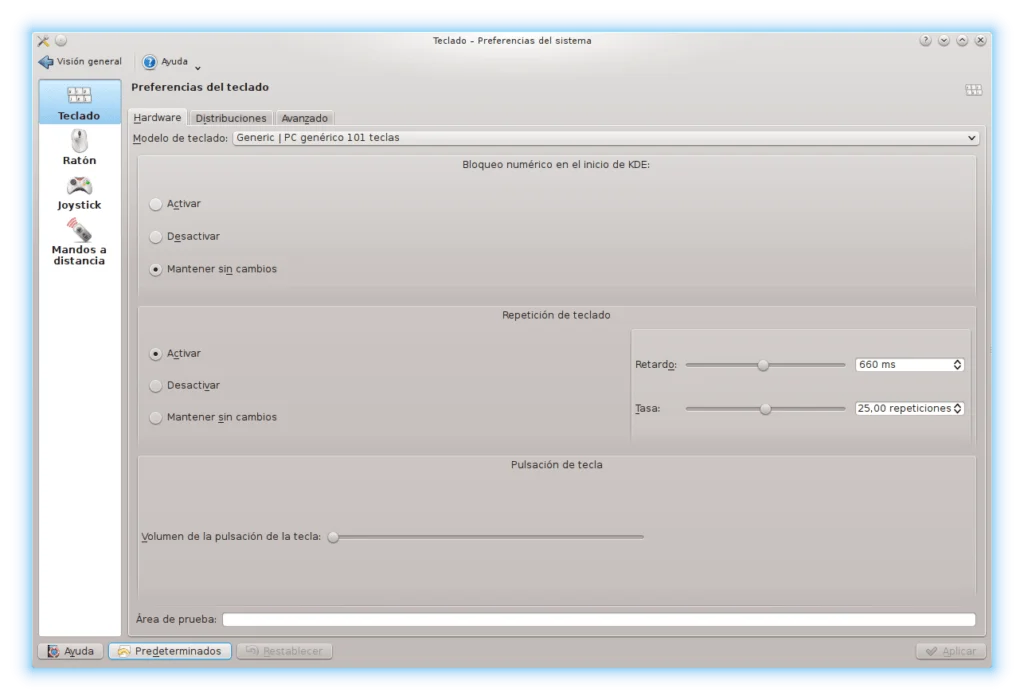Click the pin dot icon in title bar
This screenshot has width=1024, height=700.
coord(61,40)
